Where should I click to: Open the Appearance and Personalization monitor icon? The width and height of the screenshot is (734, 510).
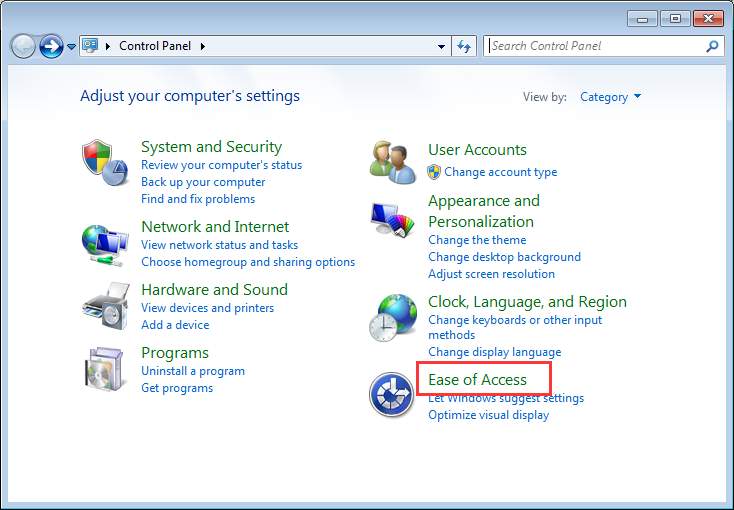point(392,219)
